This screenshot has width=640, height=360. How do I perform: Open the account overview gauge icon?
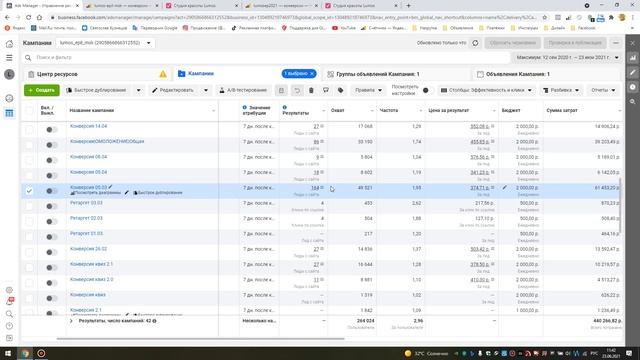(9, 98)
